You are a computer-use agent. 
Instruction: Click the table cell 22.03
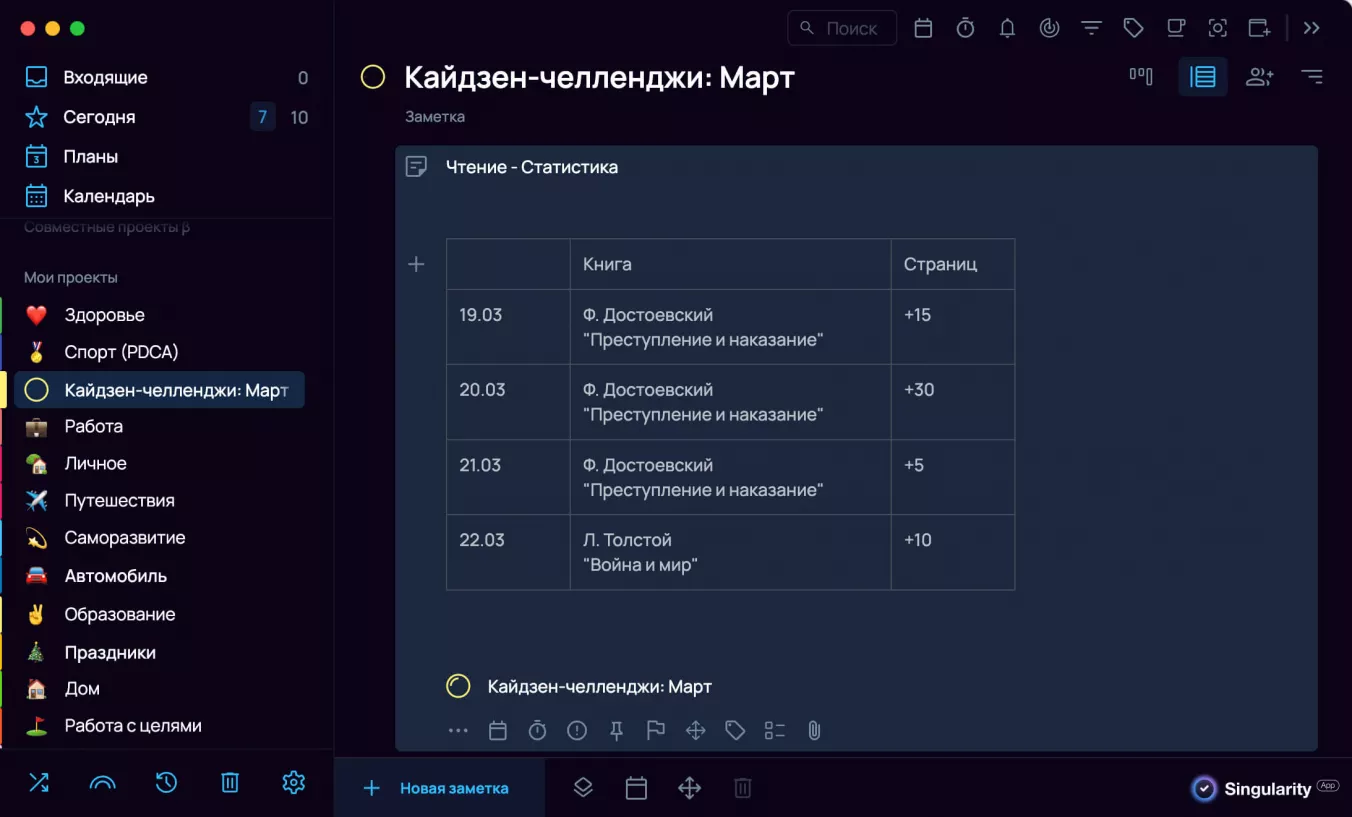pos(508,552)
